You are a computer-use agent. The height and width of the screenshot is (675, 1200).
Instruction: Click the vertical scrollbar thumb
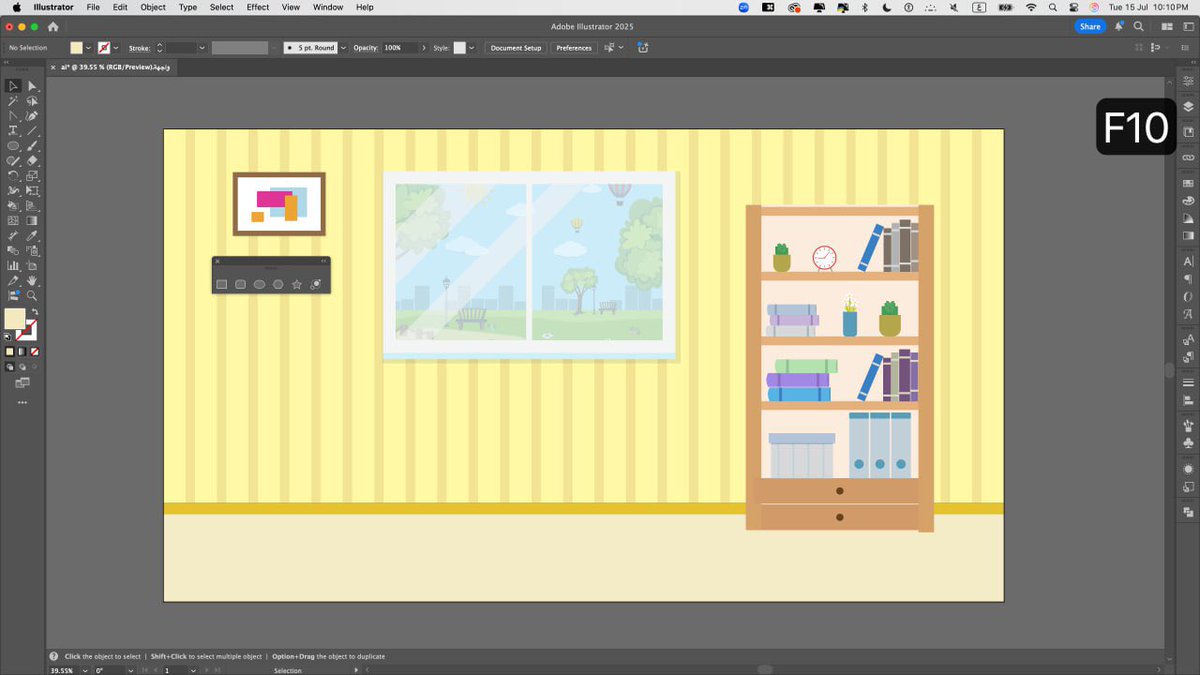[x=1169, y=370]
